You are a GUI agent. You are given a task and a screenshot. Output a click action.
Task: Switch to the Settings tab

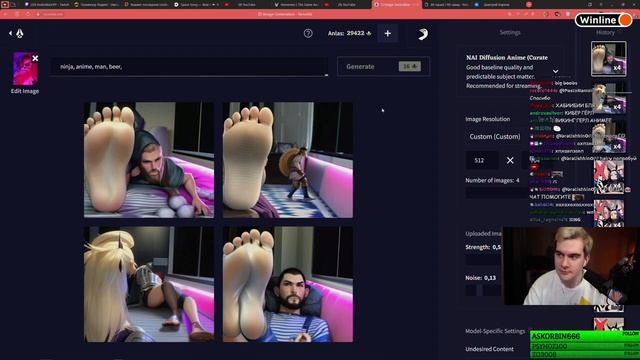click(x=510, y=32)
